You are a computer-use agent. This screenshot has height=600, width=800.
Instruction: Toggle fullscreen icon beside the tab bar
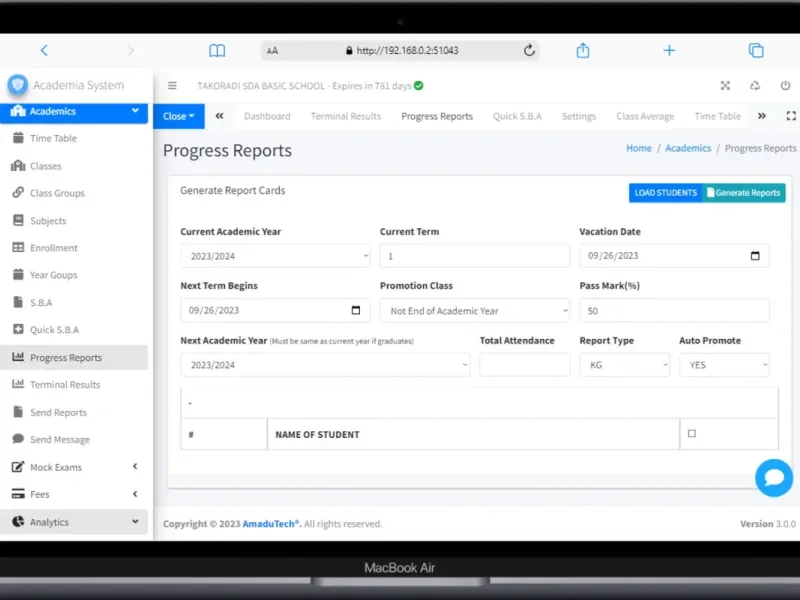coord(791,116)
